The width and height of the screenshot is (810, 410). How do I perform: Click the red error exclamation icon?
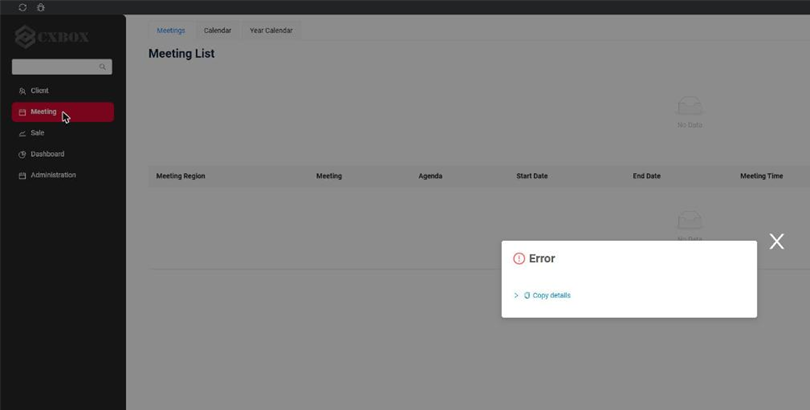pos(519,259)
